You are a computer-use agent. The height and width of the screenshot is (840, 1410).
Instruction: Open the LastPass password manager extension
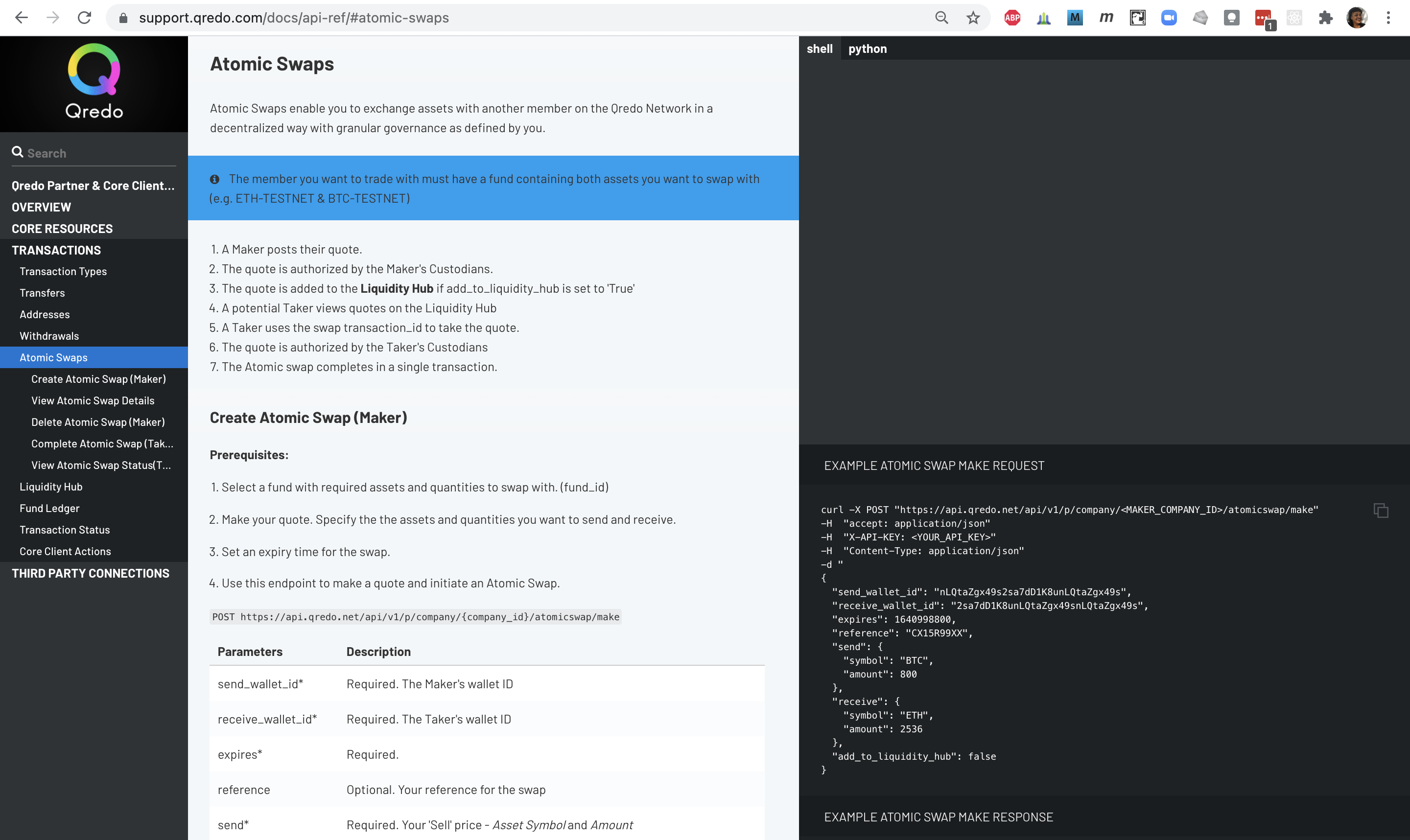tap(1262, 18)
